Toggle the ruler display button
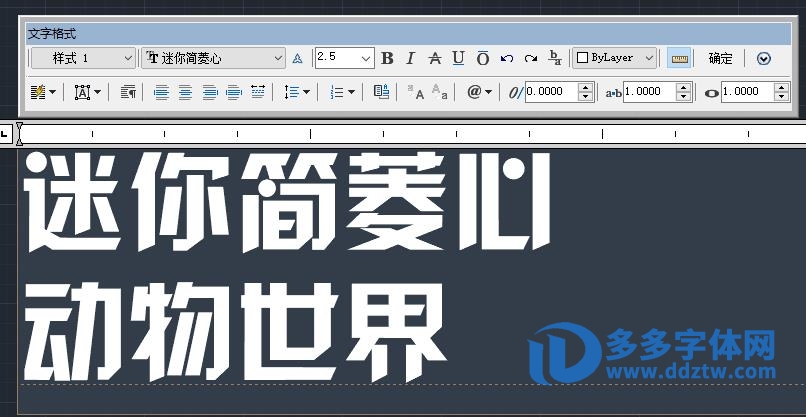This screenshot has height=417, width=806. pos(680,59)
